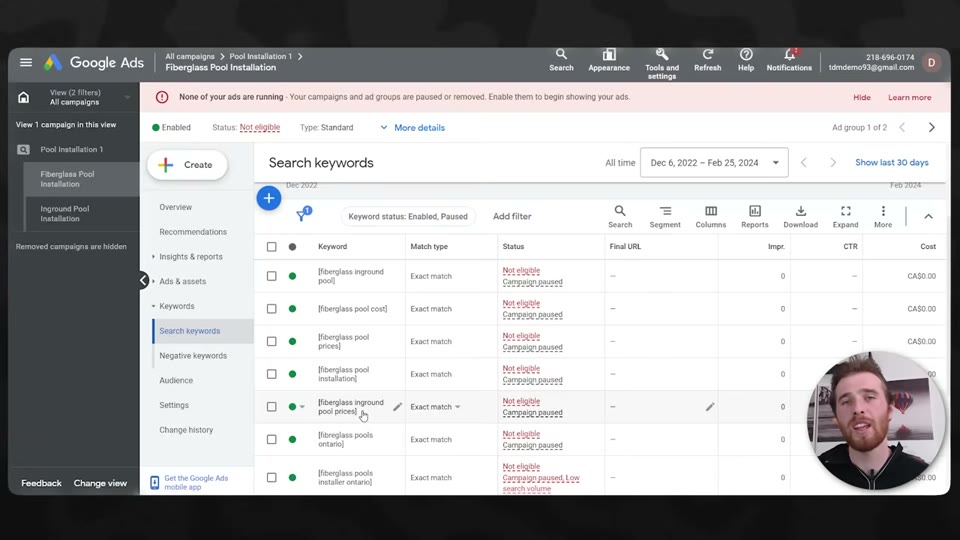Image resolution: width=960 pixels, height=540 pixels.
Task: Open Negative keywords
Action: coord(193,356)
